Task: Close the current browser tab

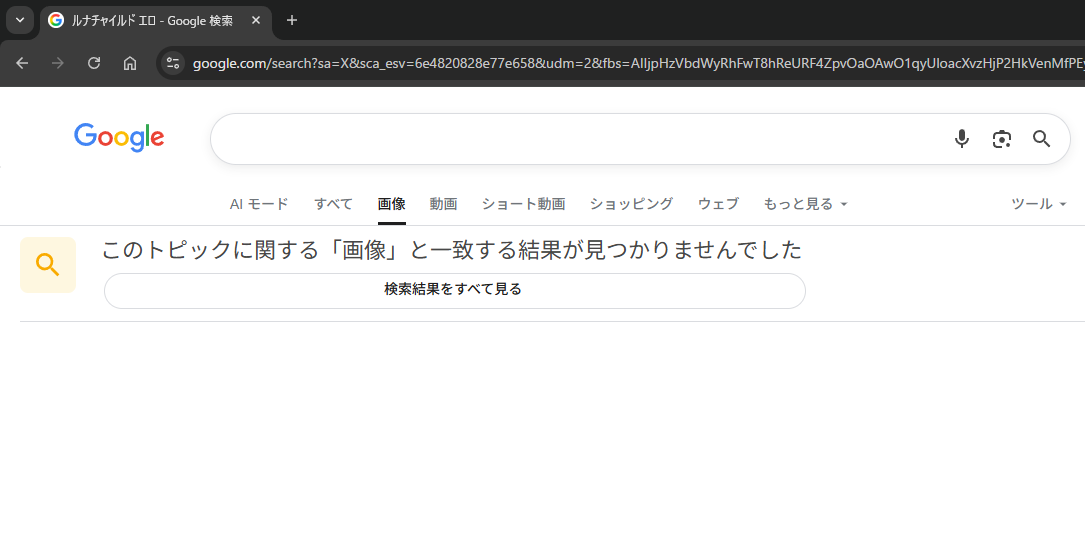Action: coord(256,20)
